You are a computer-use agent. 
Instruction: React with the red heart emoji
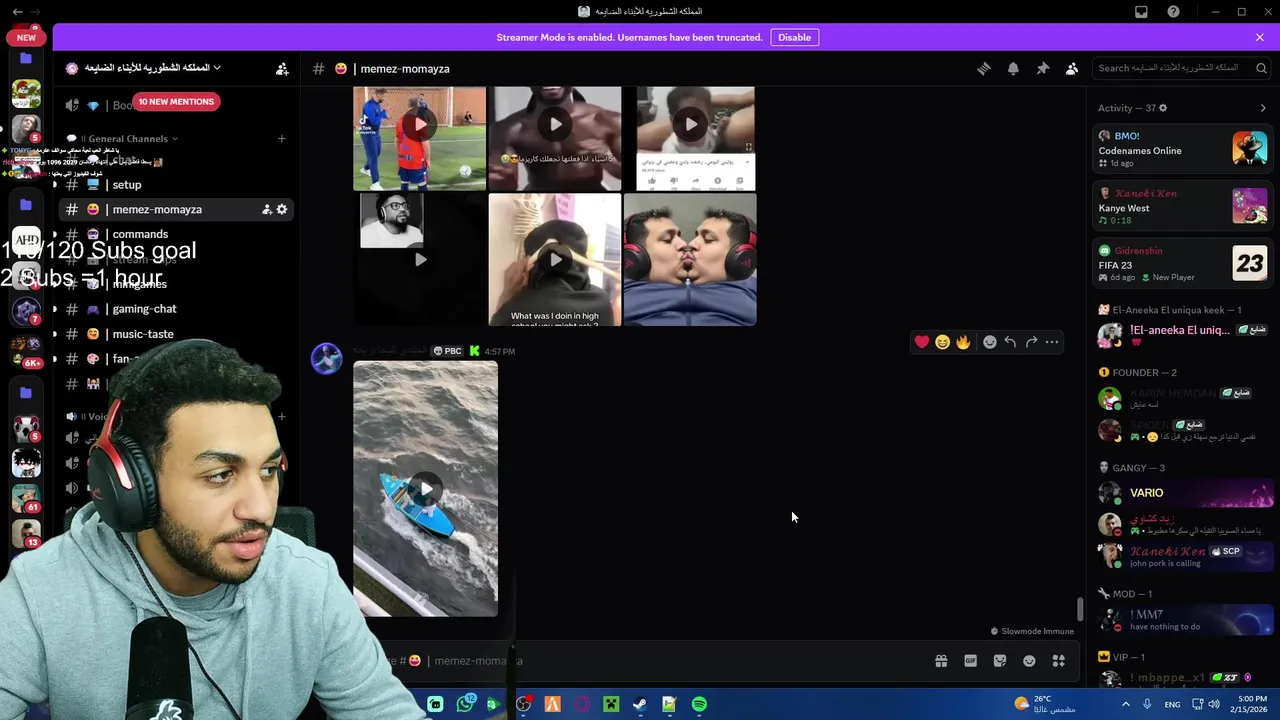coord(922,342)
